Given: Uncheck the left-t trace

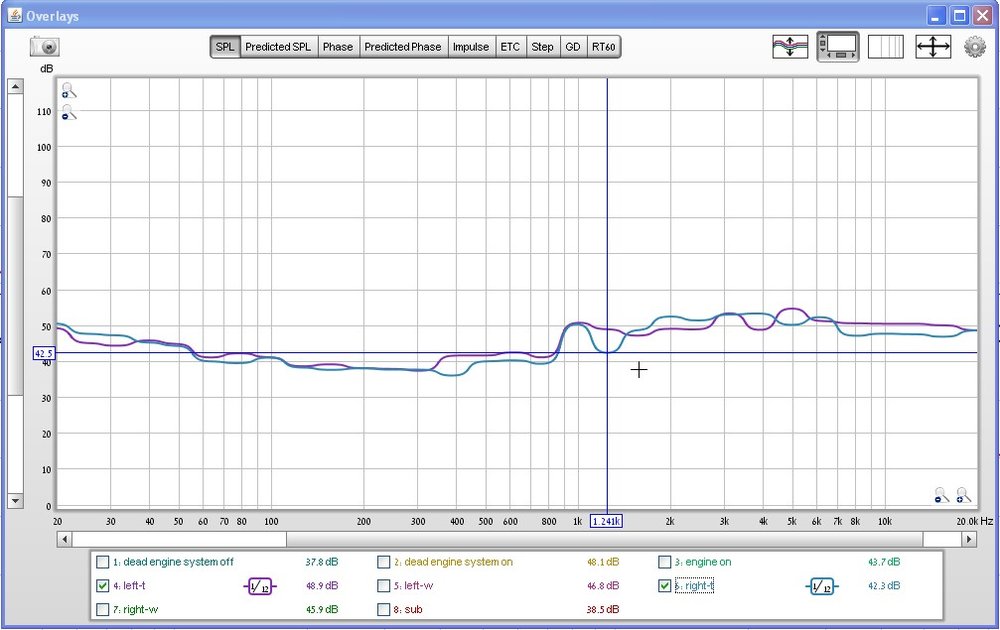Looking at the screenshot, I should click(103, 585).
